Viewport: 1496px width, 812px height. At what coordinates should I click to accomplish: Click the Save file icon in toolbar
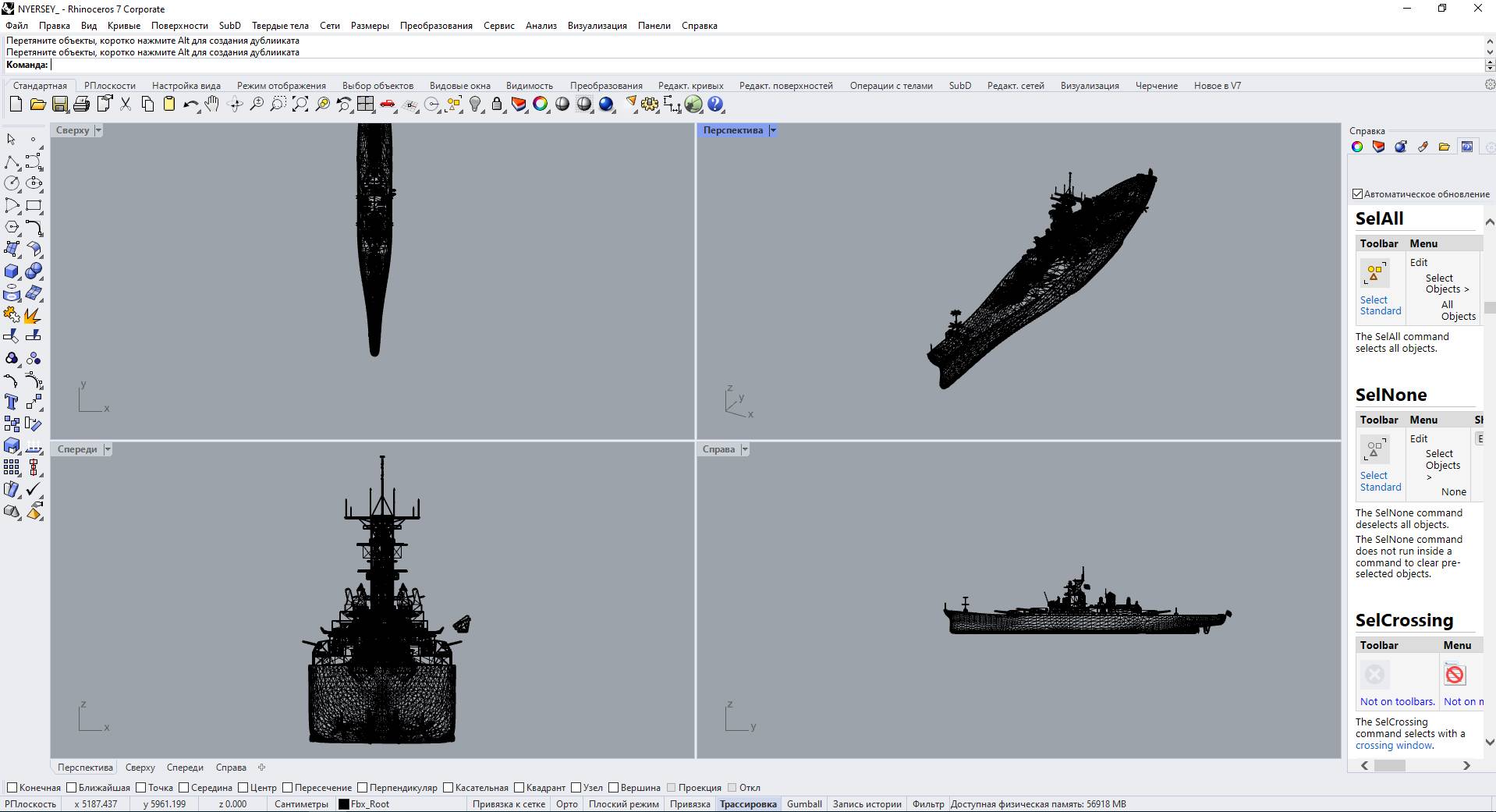(x=59, y=105)
